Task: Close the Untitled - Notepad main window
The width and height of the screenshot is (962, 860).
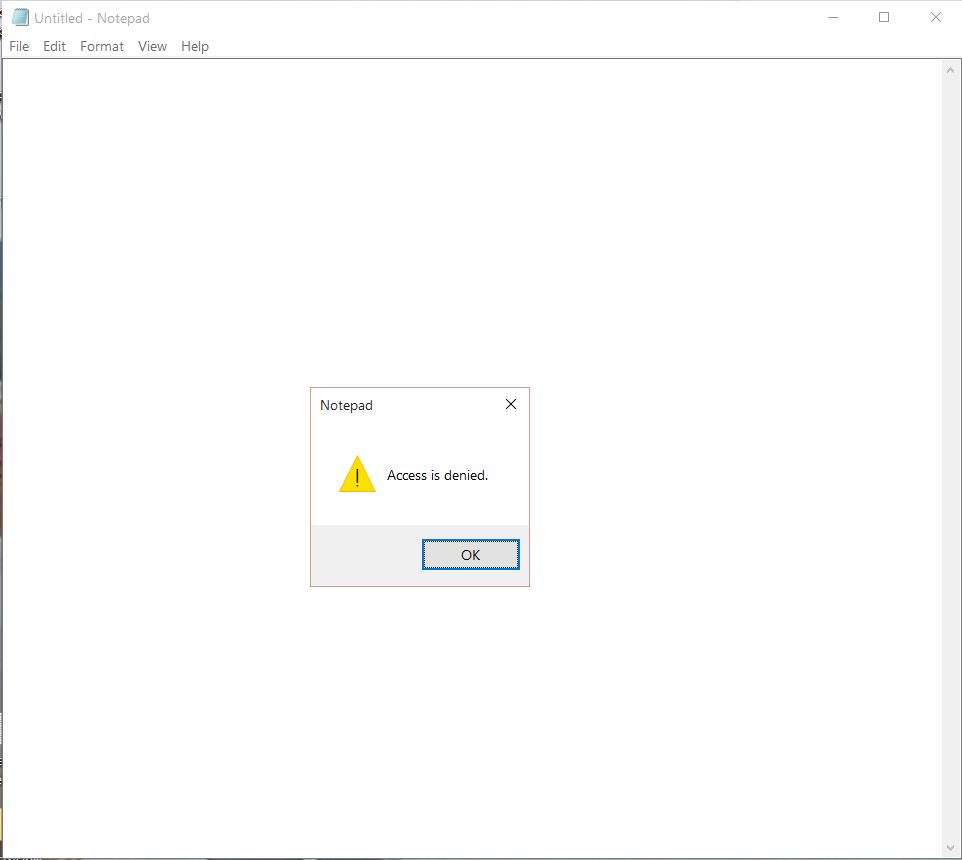Action: point(936,18)
